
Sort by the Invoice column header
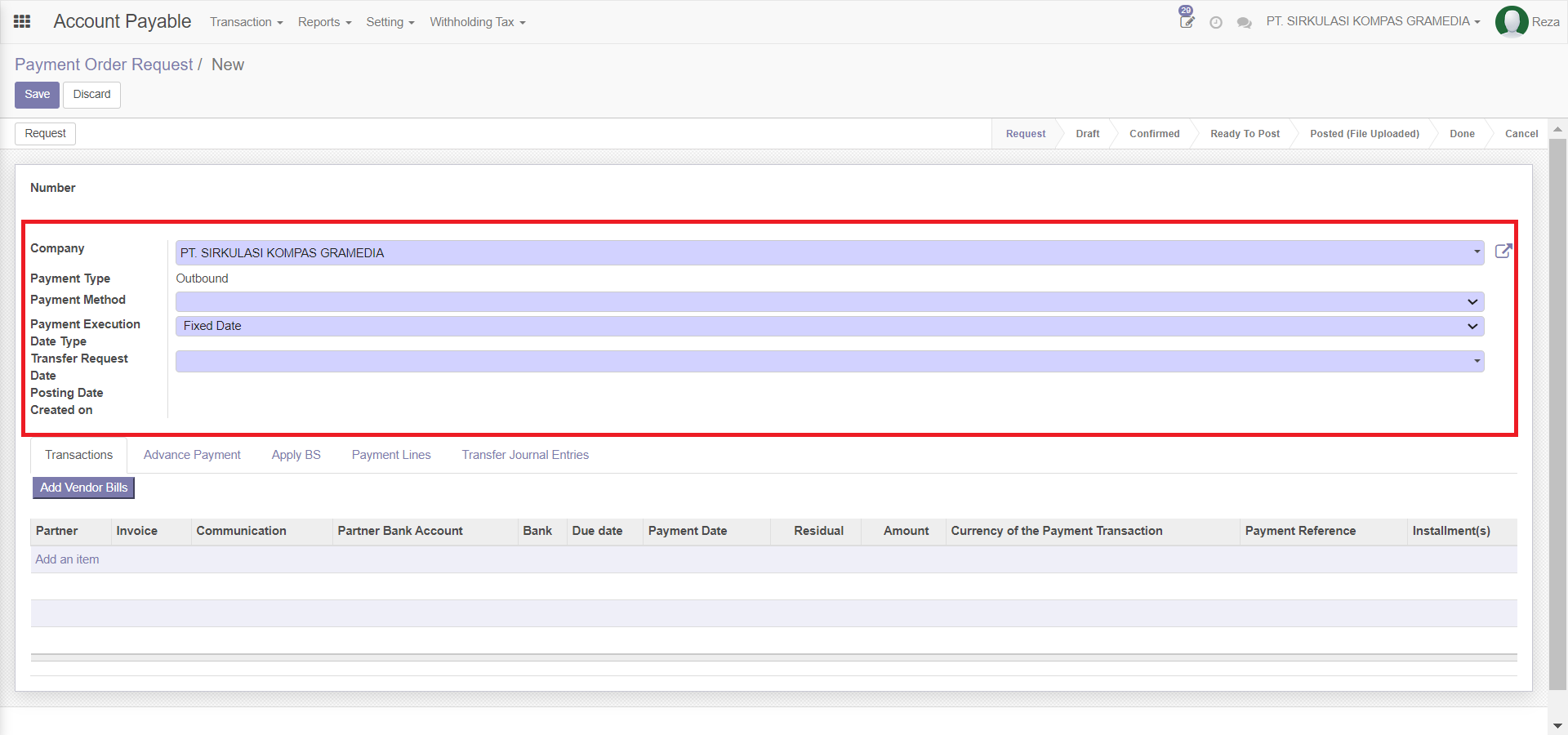point(151,531)
